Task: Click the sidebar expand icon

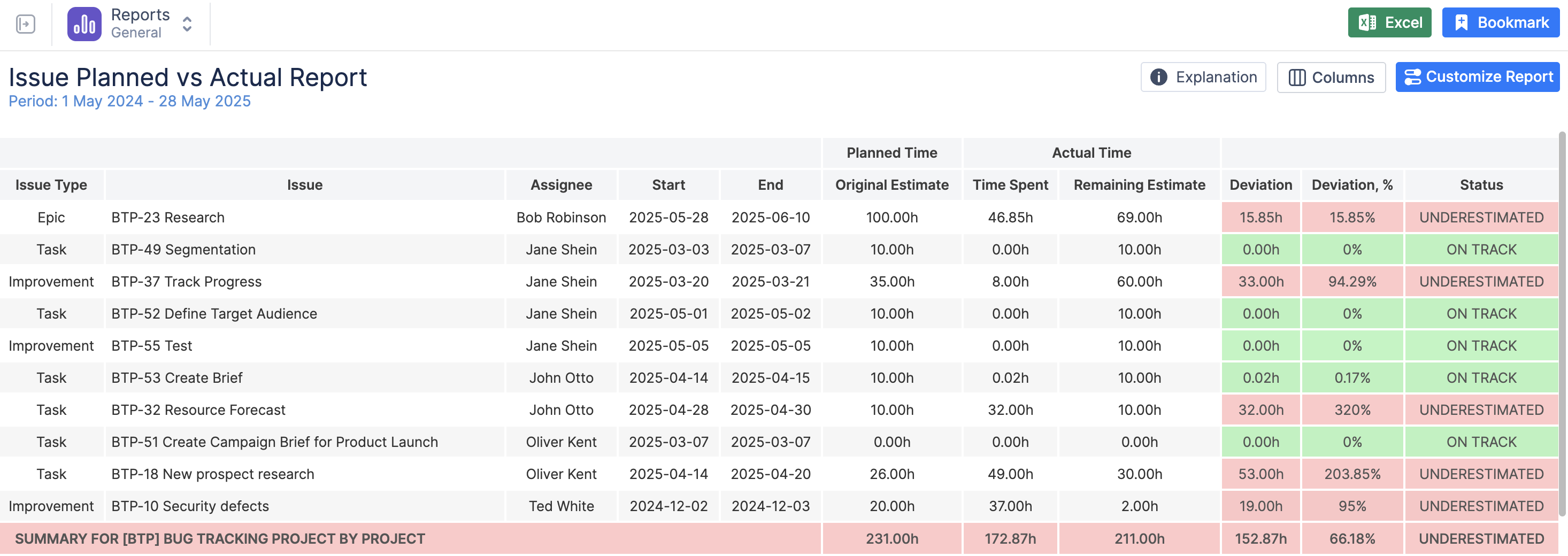Action: coord(26,25)
